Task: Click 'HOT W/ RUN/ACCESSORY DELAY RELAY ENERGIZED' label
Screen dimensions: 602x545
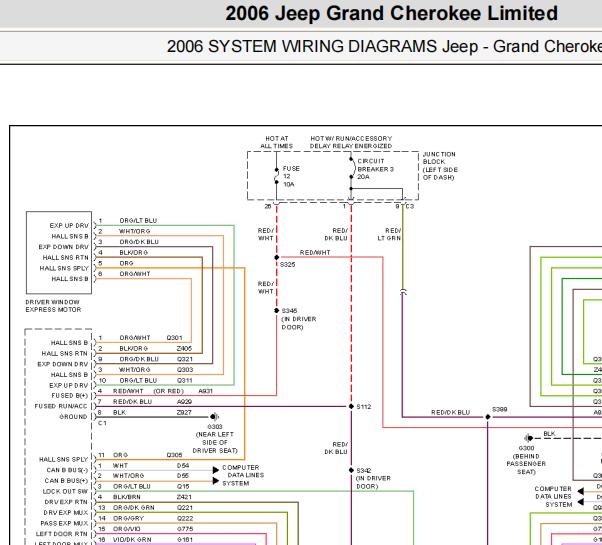Action: (351, 142)
